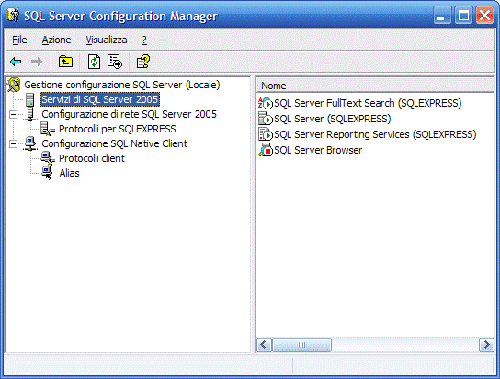Select SQL Server FullText Search (SQLEXPRESS) row

pos(368,103)
